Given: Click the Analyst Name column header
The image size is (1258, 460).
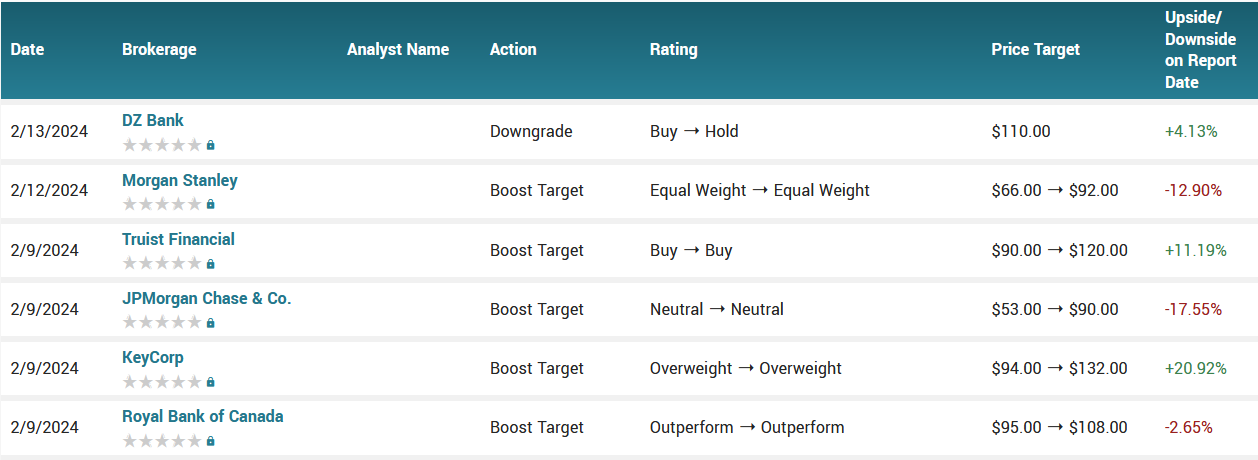Looking at the screenshot, I should point(398,49).
